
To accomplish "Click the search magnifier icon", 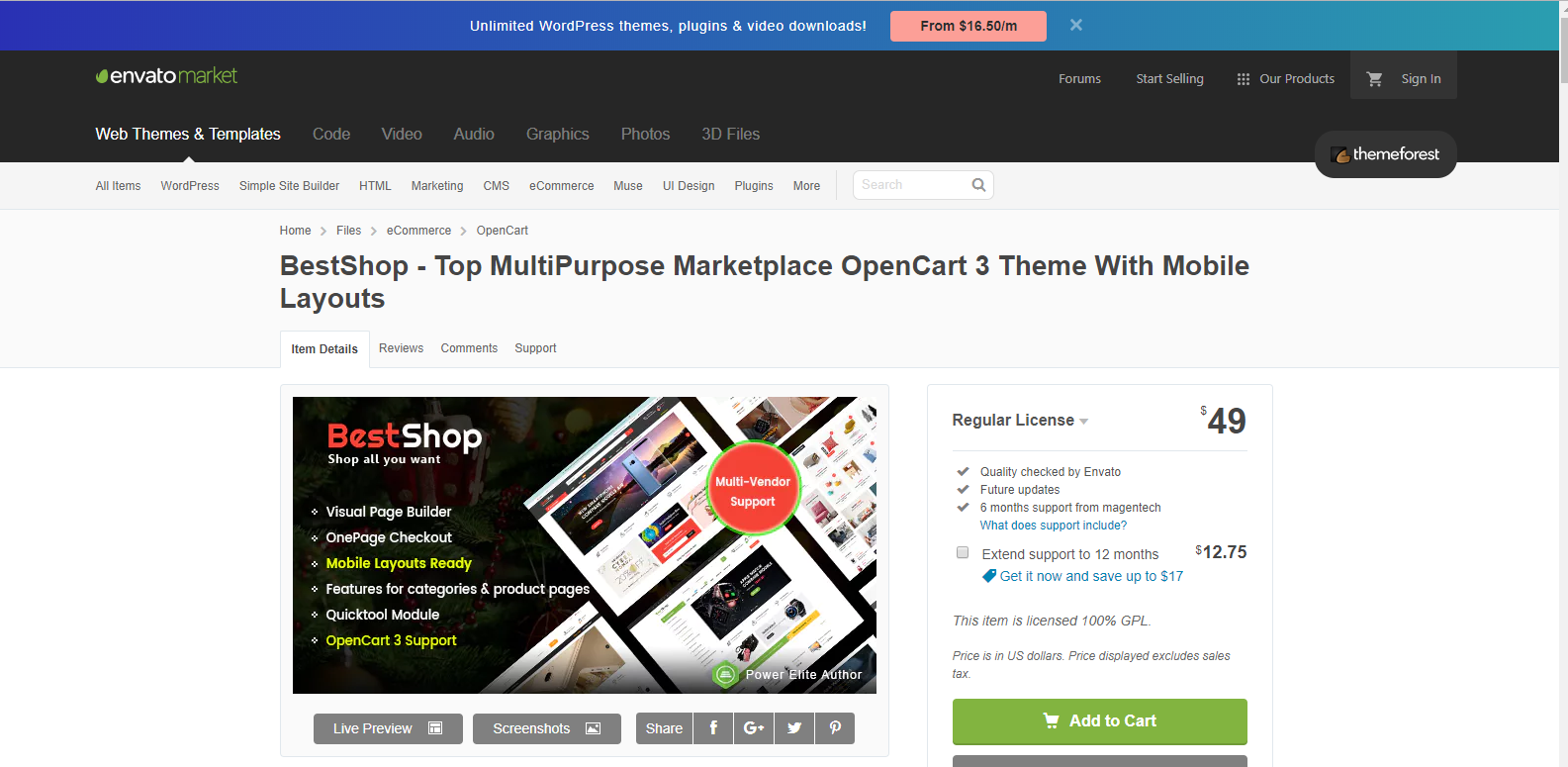I will pyautogui.click(x=978, y=185).
